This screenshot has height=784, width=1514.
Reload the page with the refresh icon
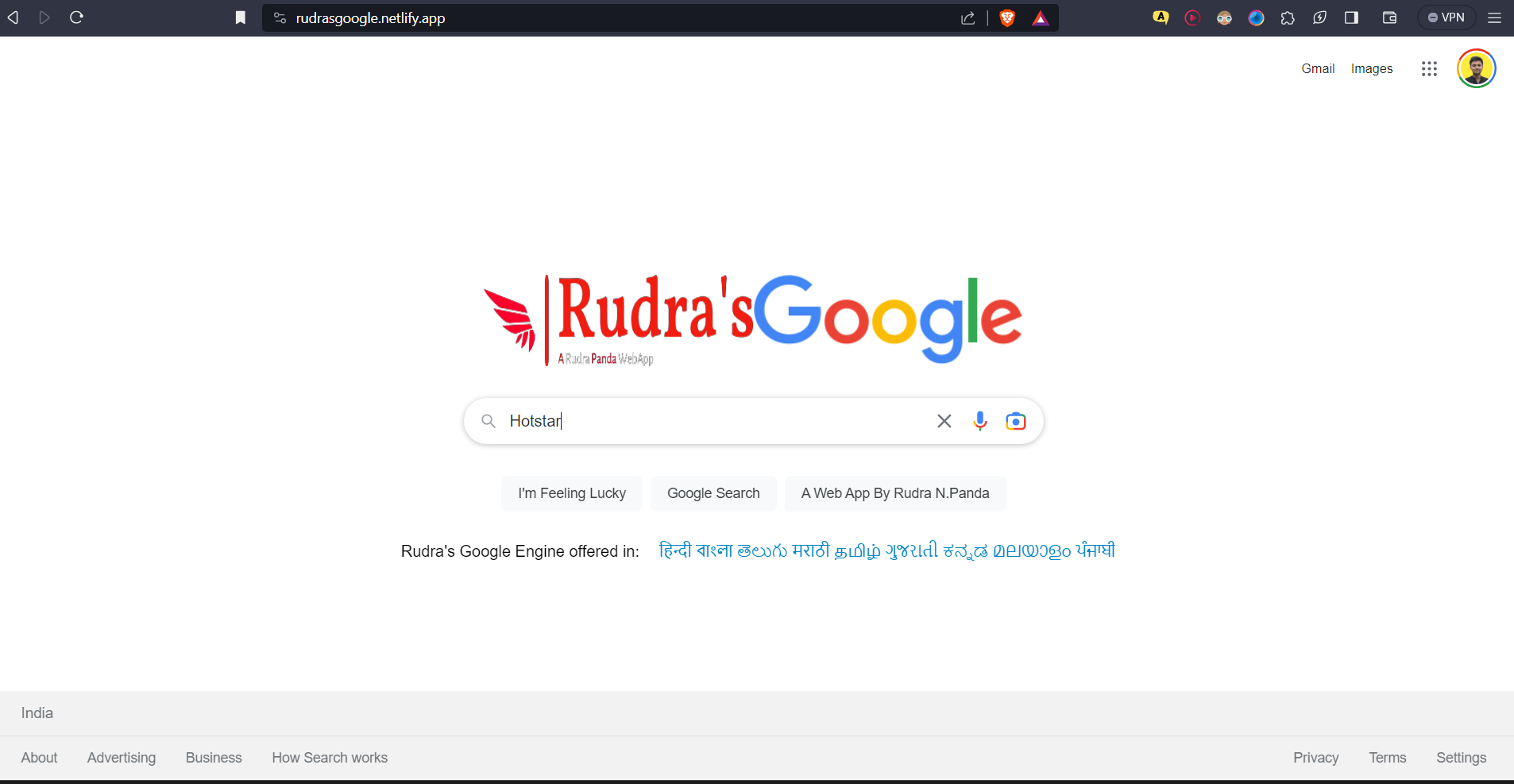pyautogui.click(x=76, y=17)
